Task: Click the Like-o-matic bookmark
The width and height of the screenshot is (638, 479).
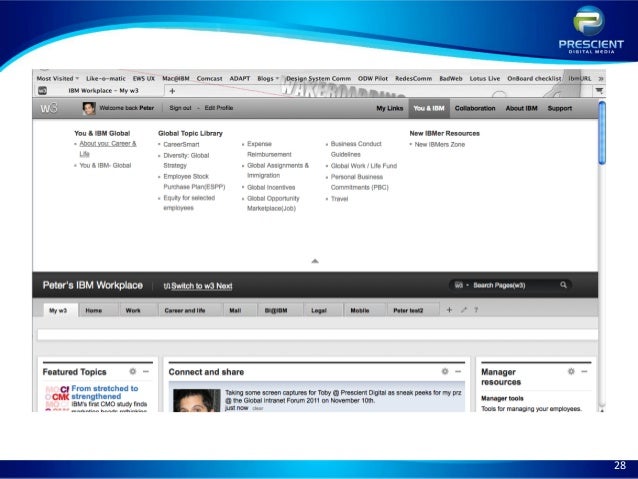Action: point(106,79)
